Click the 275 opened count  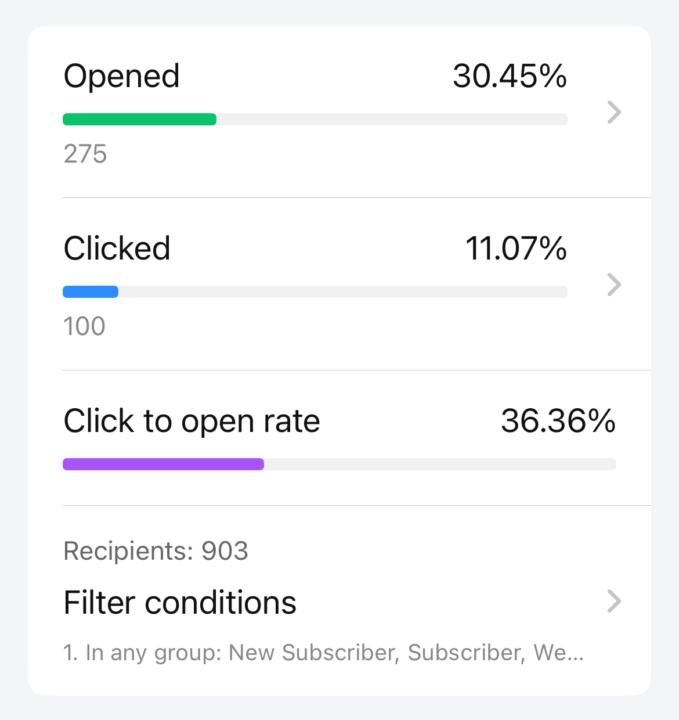click(84, 154)
